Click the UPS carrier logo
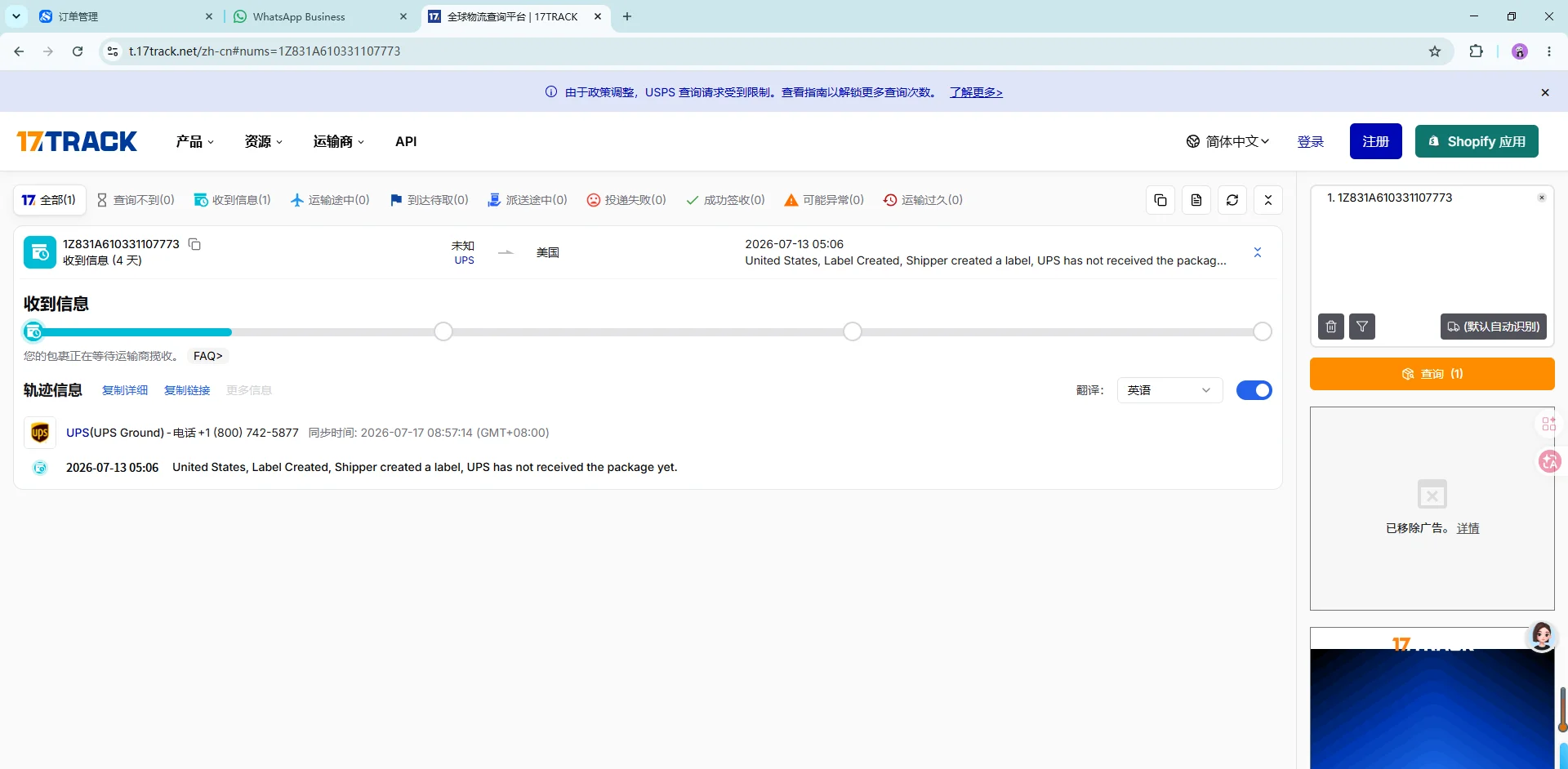 pos(40,433)
